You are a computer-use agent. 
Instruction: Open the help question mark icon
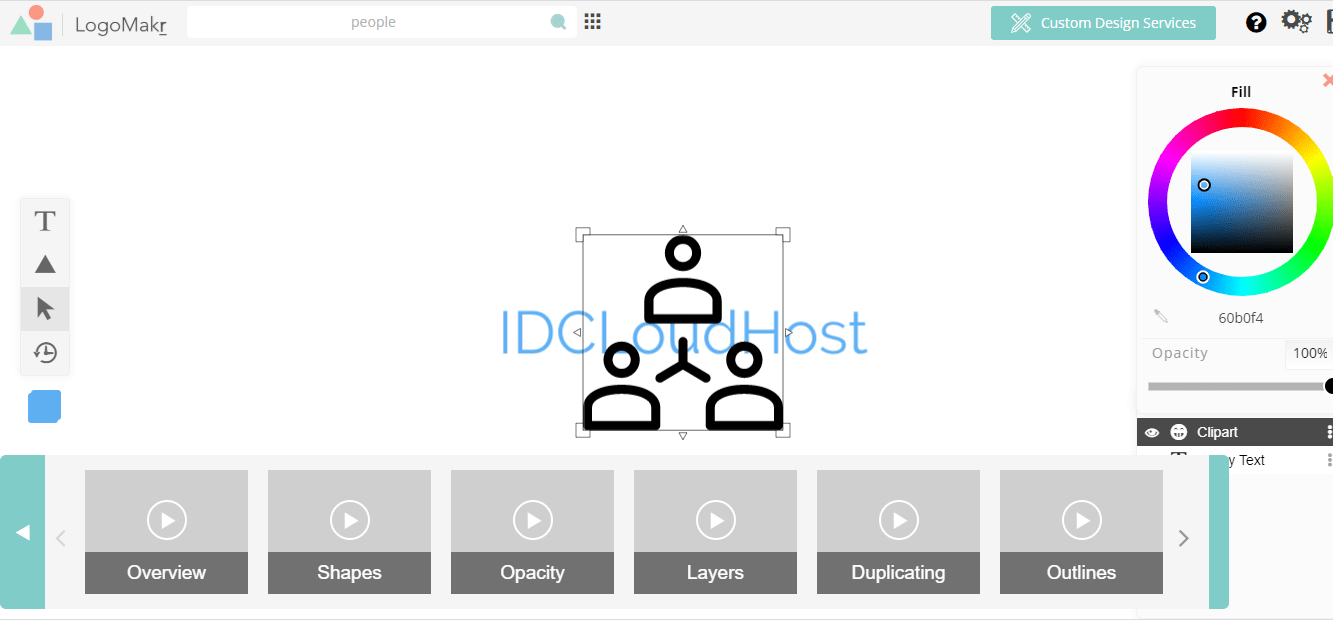[x=1256, y=23]
